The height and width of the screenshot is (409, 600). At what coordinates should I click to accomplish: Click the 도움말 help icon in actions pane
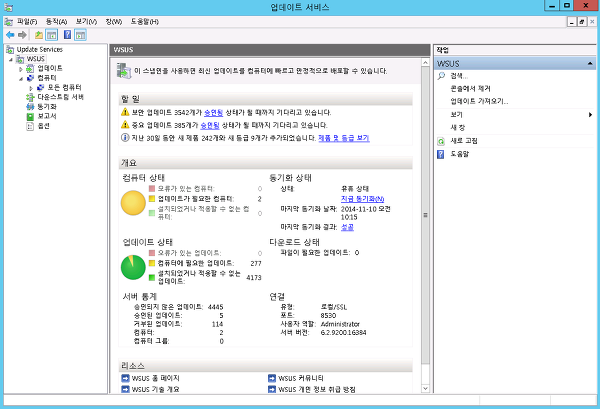pyautogui.click(x=441, y=154)
